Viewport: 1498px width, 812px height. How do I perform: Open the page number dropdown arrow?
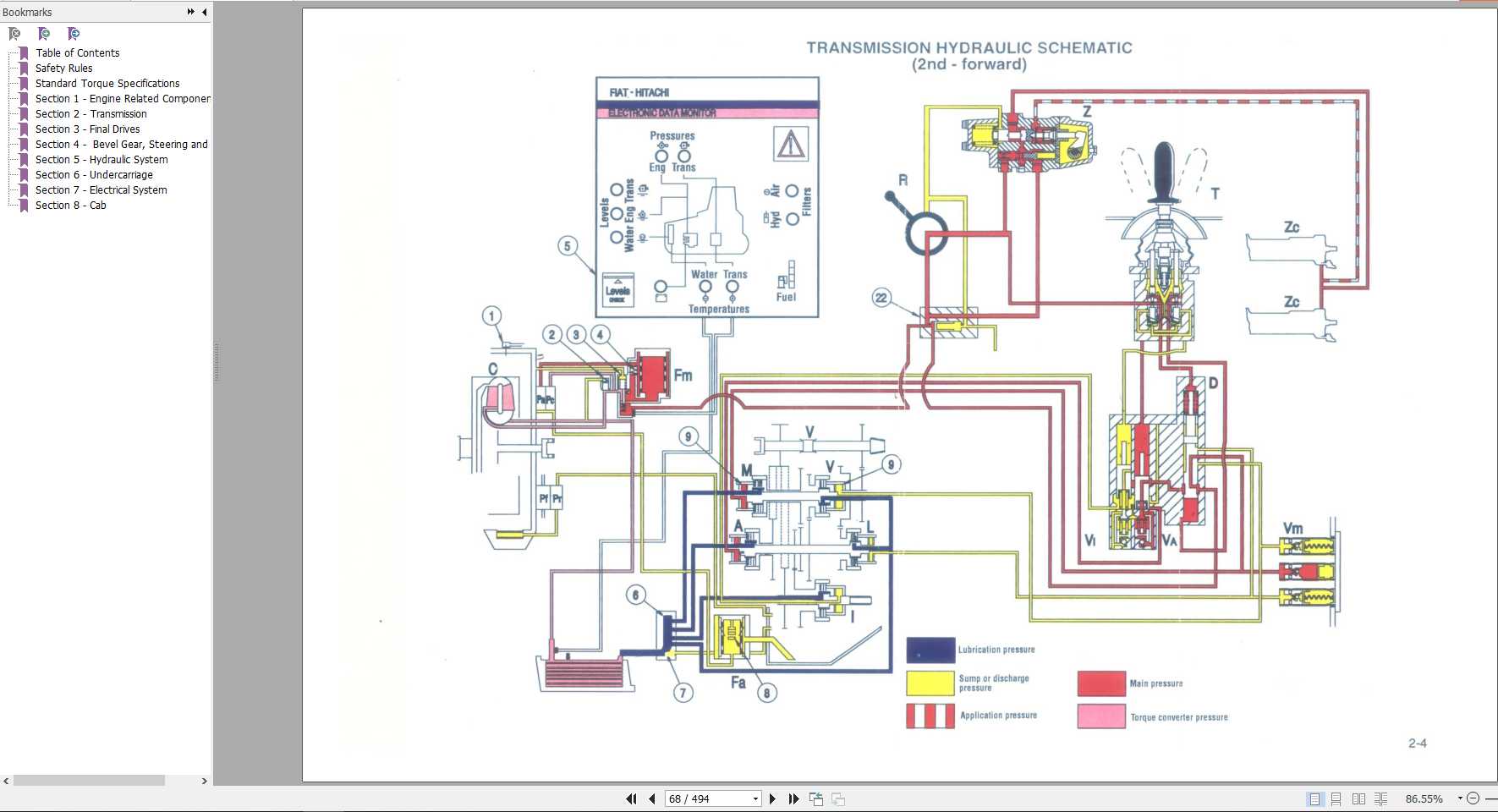click(x=755, y=798)
